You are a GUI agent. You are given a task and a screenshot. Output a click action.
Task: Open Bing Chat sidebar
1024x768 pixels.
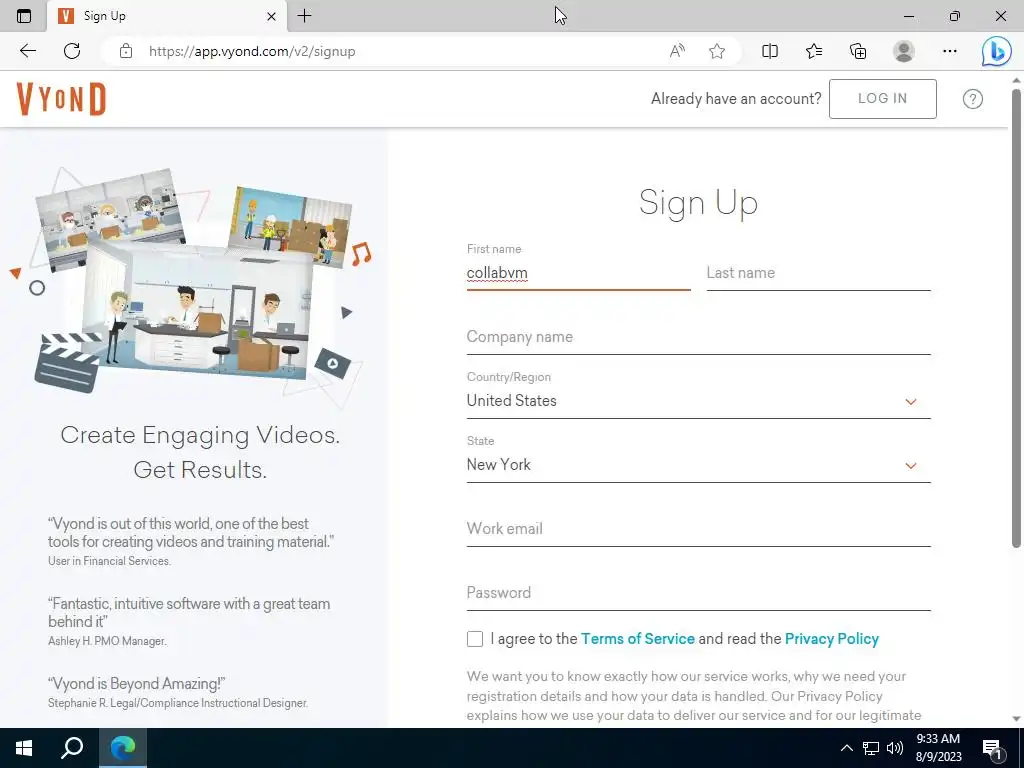pos(997,51)
